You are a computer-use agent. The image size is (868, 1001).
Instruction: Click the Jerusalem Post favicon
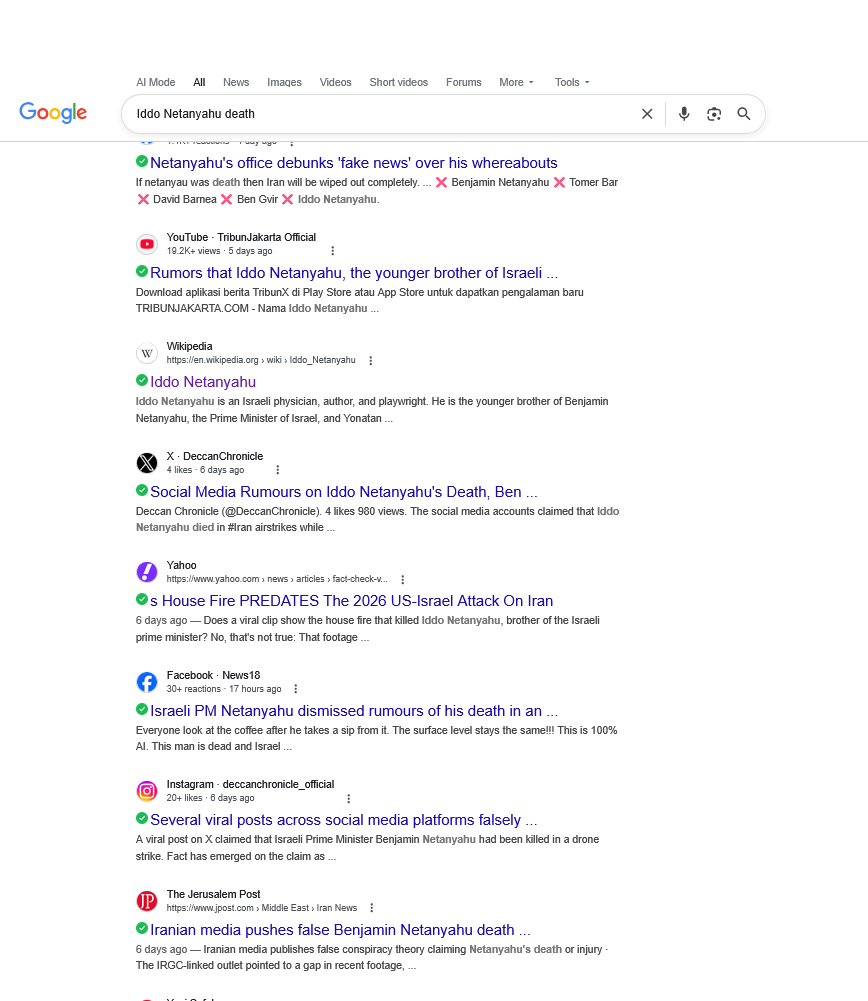(x=147, y=901)
